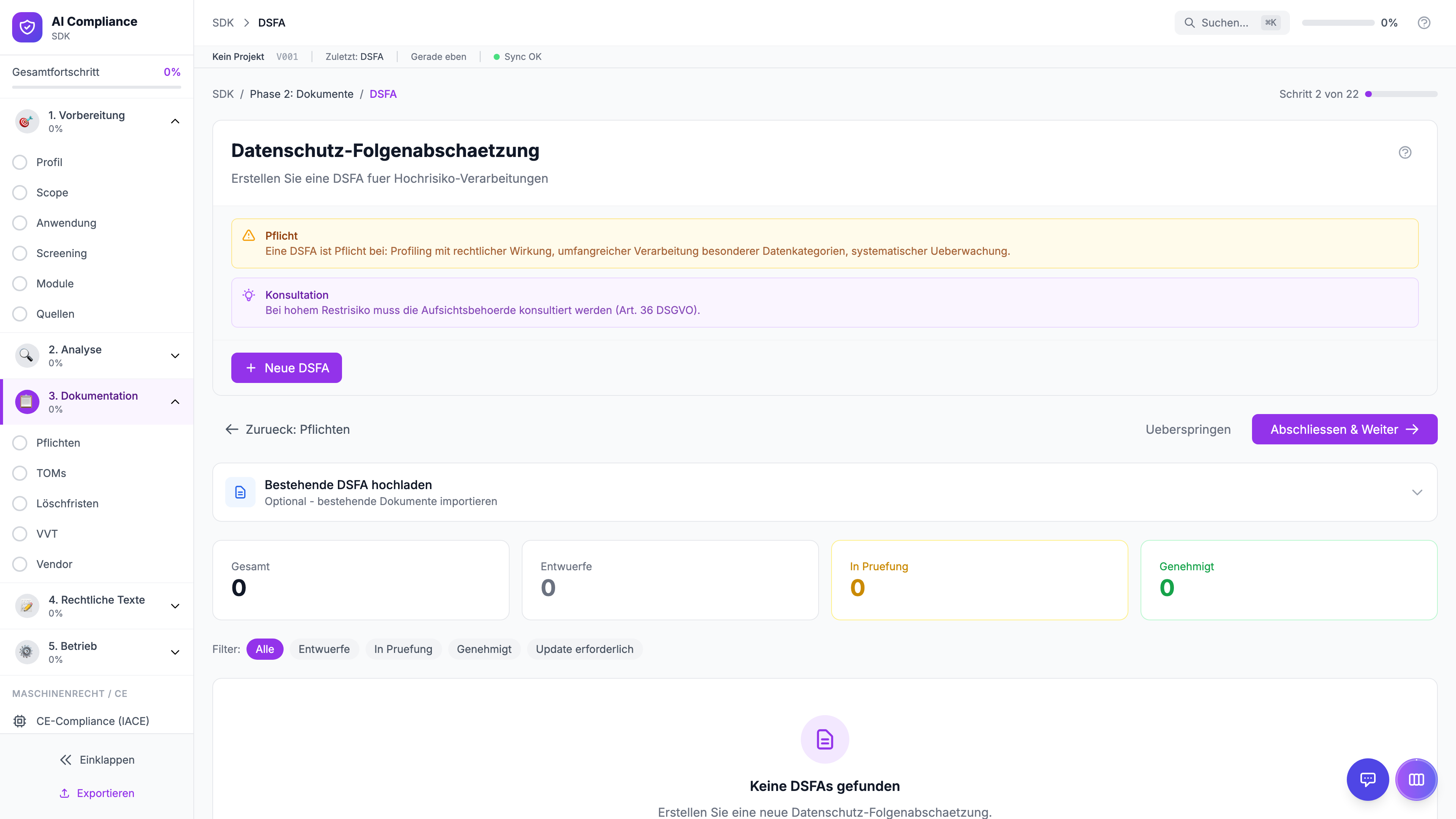1456x819 pixels.
Task: Open help icon in top bar
Action: pos(1424,23)
